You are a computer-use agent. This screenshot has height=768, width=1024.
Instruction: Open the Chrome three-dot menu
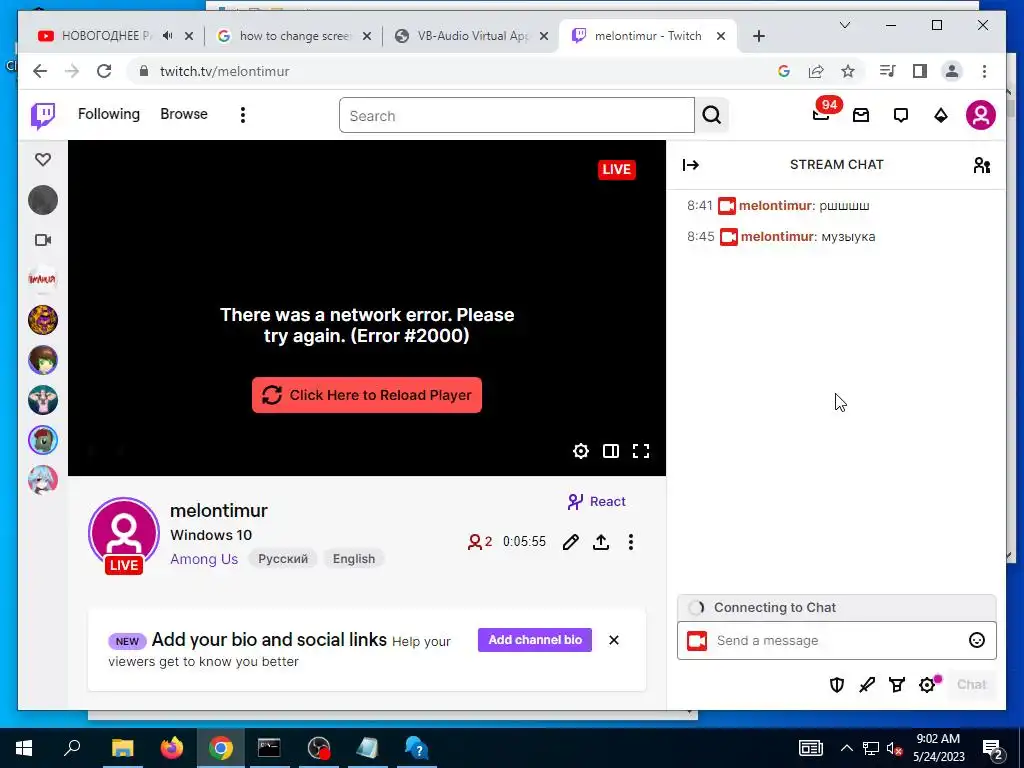tap(984, 71)
